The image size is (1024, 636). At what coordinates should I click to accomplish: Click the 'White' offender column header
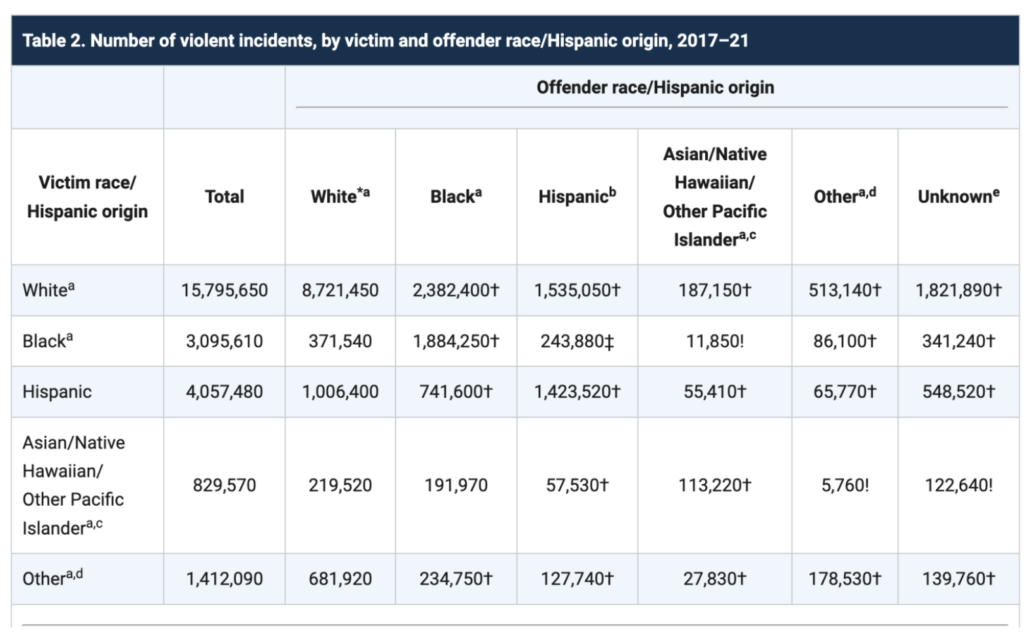click(x=339, y=196)
